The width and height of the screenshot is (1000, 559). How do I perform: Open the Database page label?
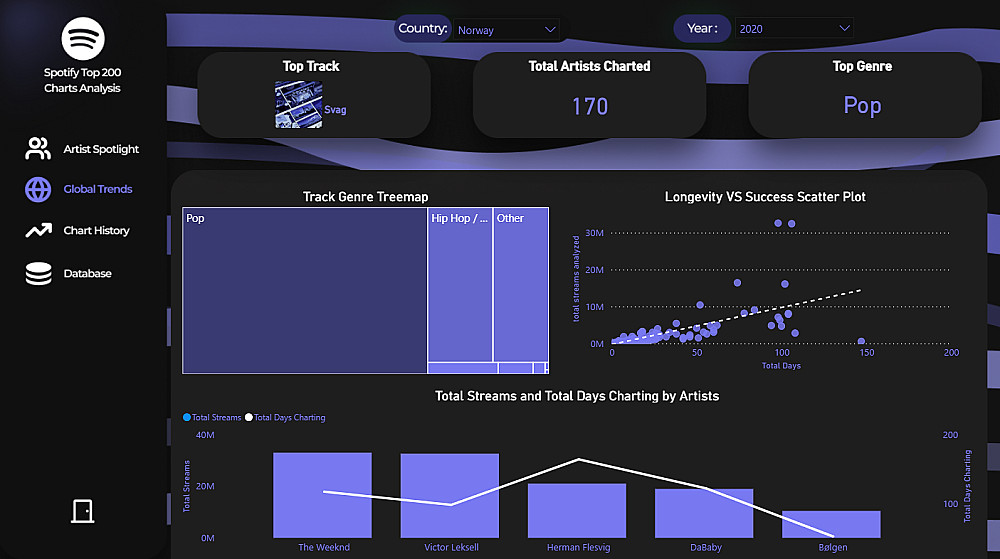[87, 273]
